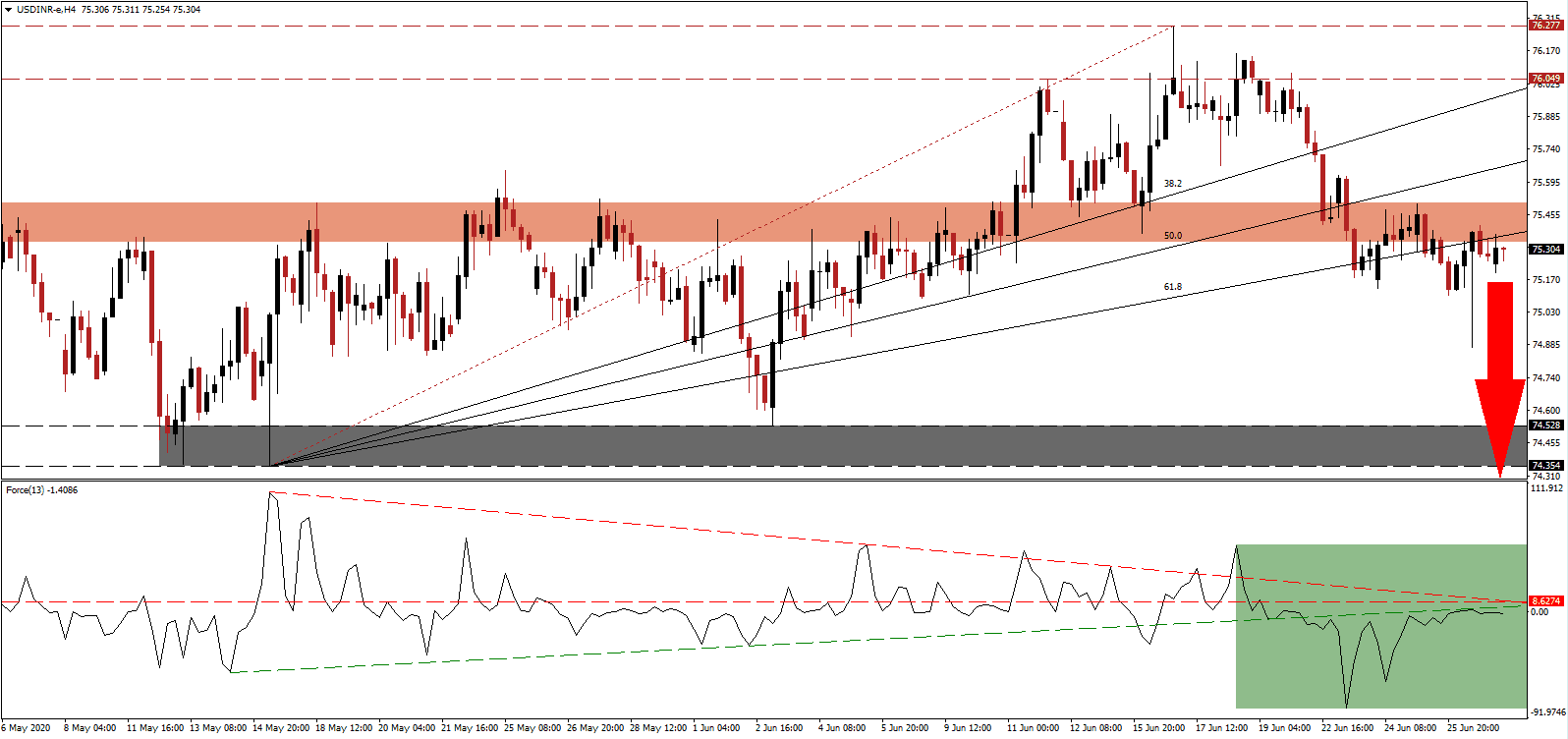The width and height of the screenshot is (1568, 739).
Task: Click the current price tag 75.304
Action: [x=1545, y=250]
